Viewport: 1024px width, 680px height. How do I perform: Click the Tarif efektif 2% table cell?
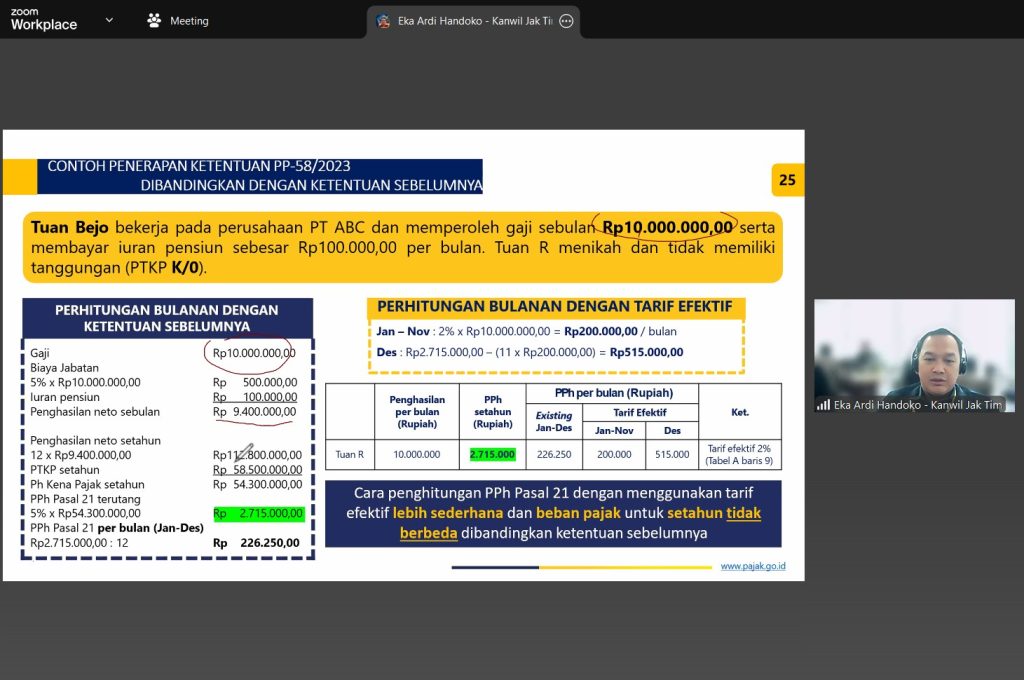tap(739, 454)
